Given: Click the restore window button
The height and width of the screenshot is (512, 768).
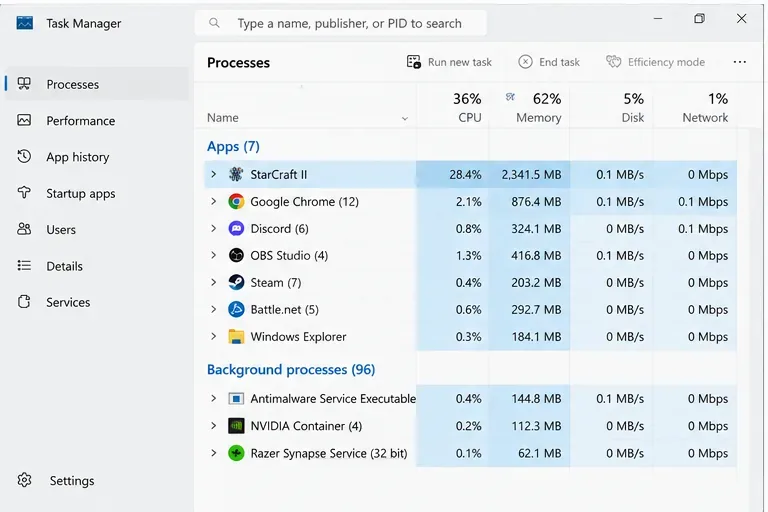Looking at the screenshot, I should coord(699,19).
